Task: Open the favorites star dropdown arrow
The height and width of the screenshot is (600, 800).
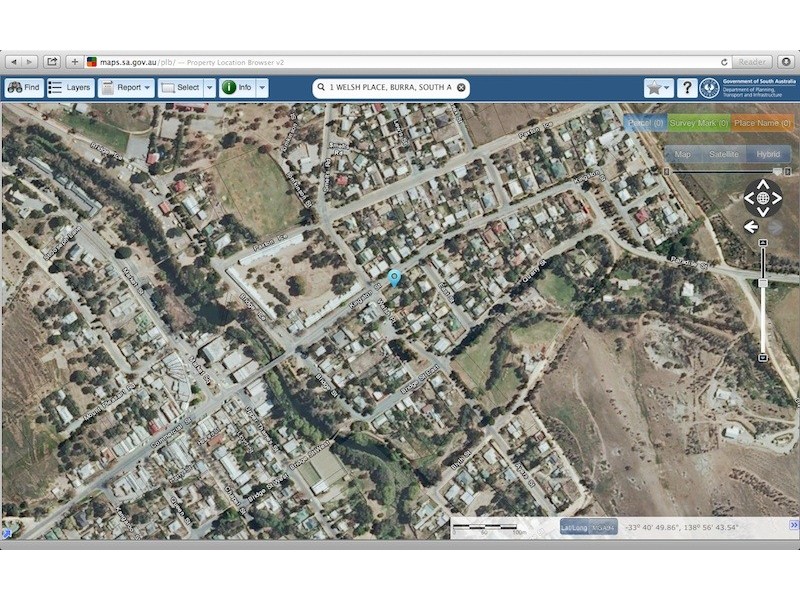Action: click(666, 87)
